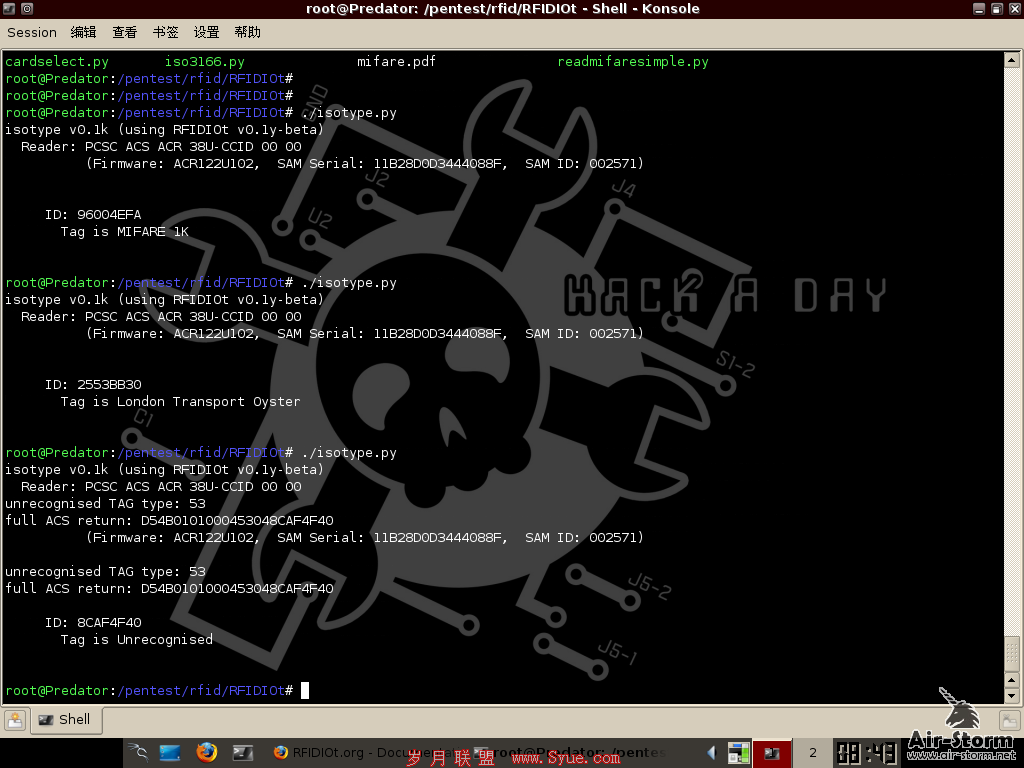Image resolution: width=1024 pixels, height=768 pixels.
Task: Click the network monitor tray icon
Action: [x=739, y=753]
